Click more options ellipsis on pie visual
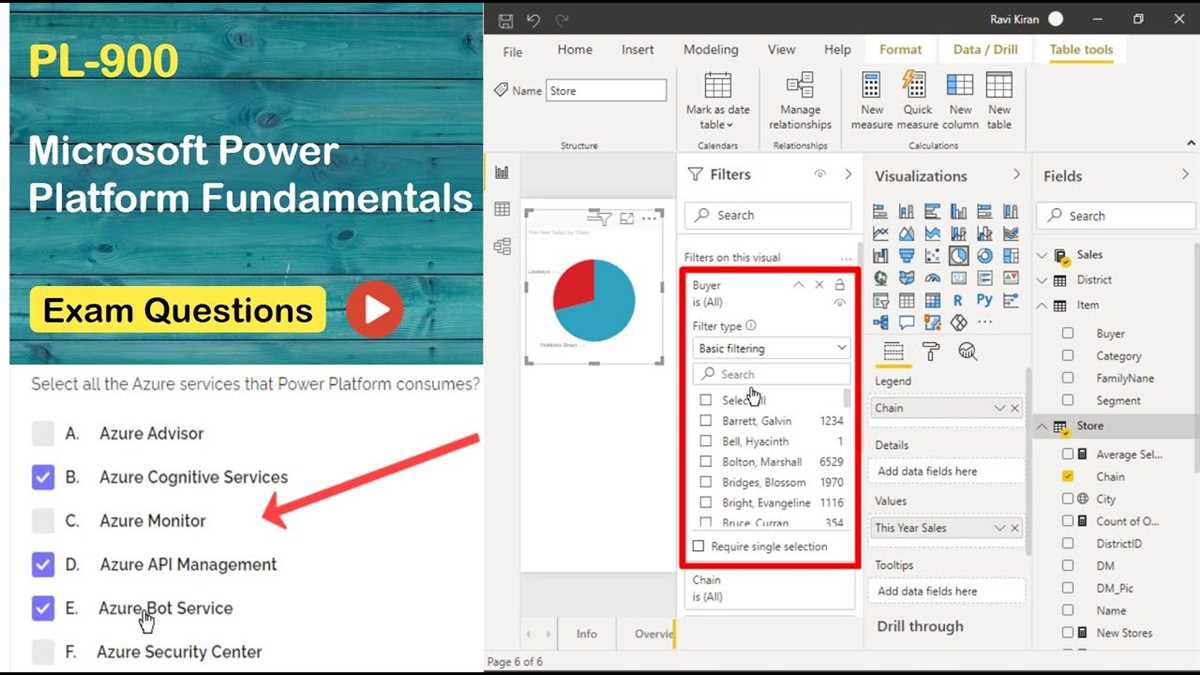The height and width of the screenshot is (675, 1200). click(650, 218)
